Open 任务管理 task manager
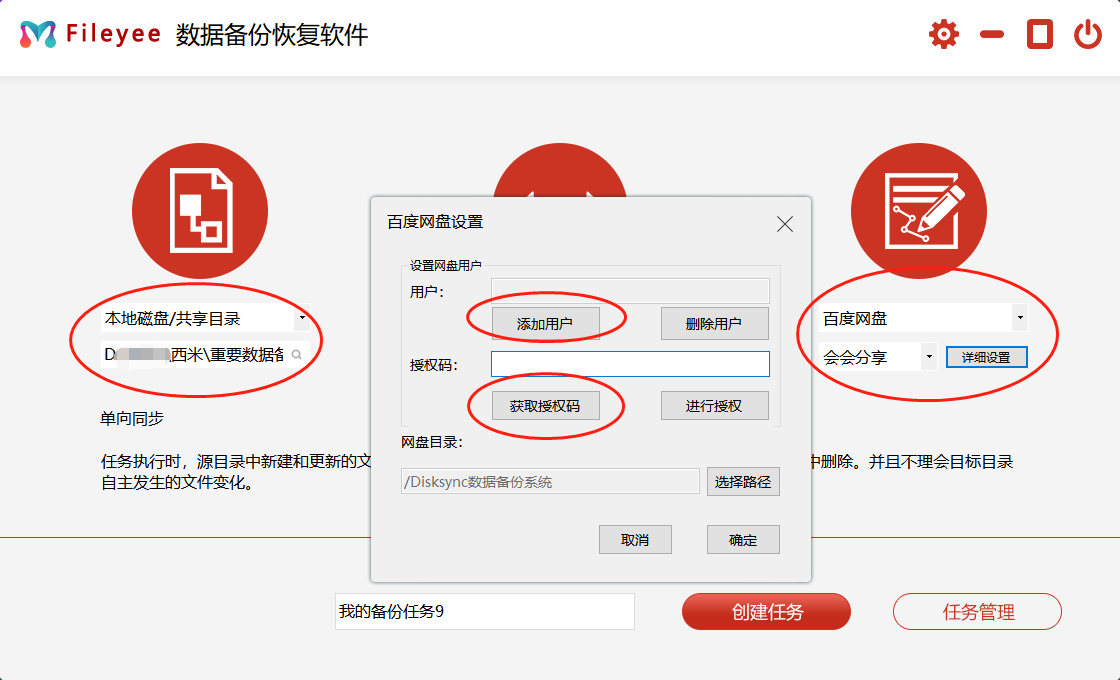 (x=977, y=612)
